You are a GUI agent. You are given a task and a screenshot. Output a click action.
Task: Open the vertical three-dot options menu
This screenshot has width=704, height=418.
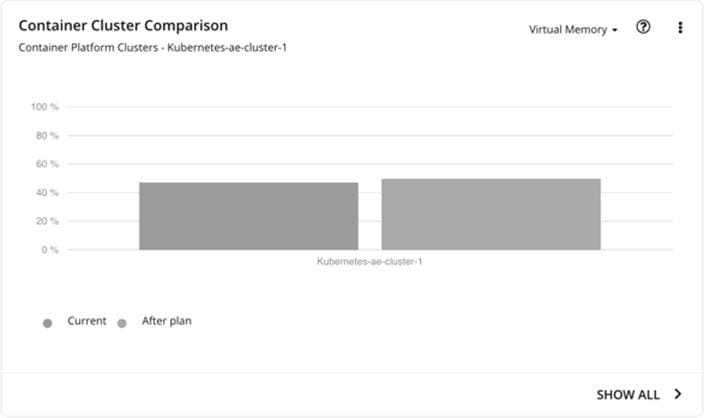point(680,27)
